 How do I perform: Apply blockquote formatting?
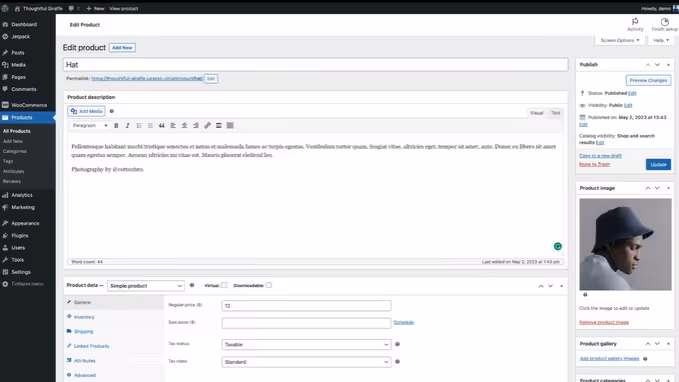pos(162,126)
